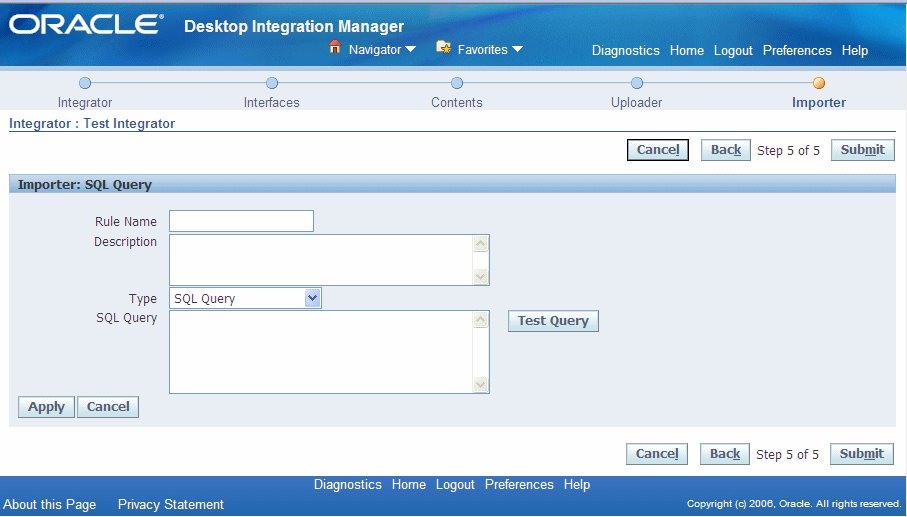The width and height of the screenshot is (907, 517).
Task: Click the top Submit button
Action: coord(863,150)
